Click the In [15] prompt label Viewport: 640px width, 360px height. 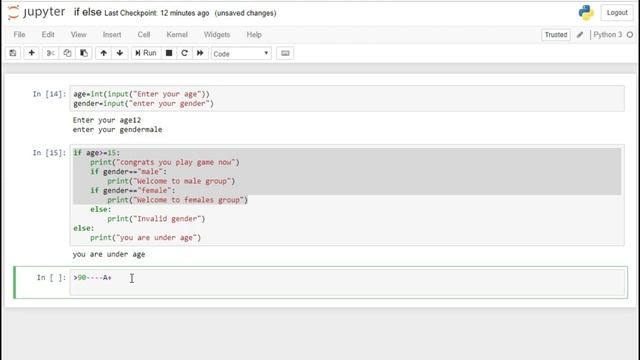coord(49,153)
